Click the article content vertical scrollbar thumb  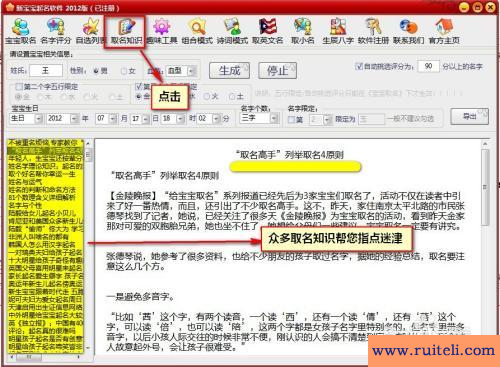[485, 187]
